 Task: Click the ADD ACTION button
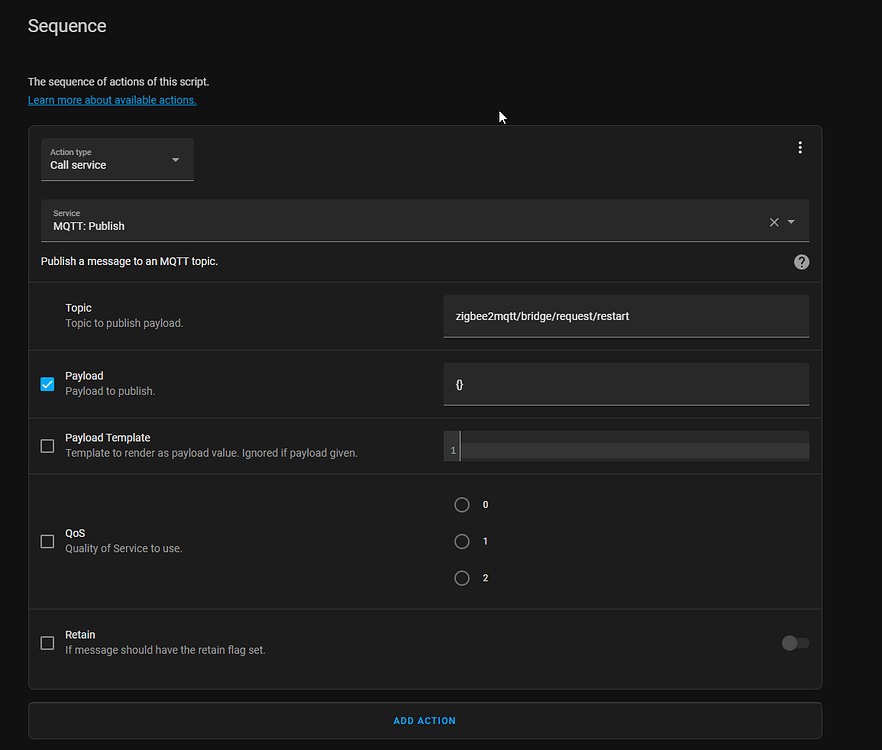click(x=425, y=720)
